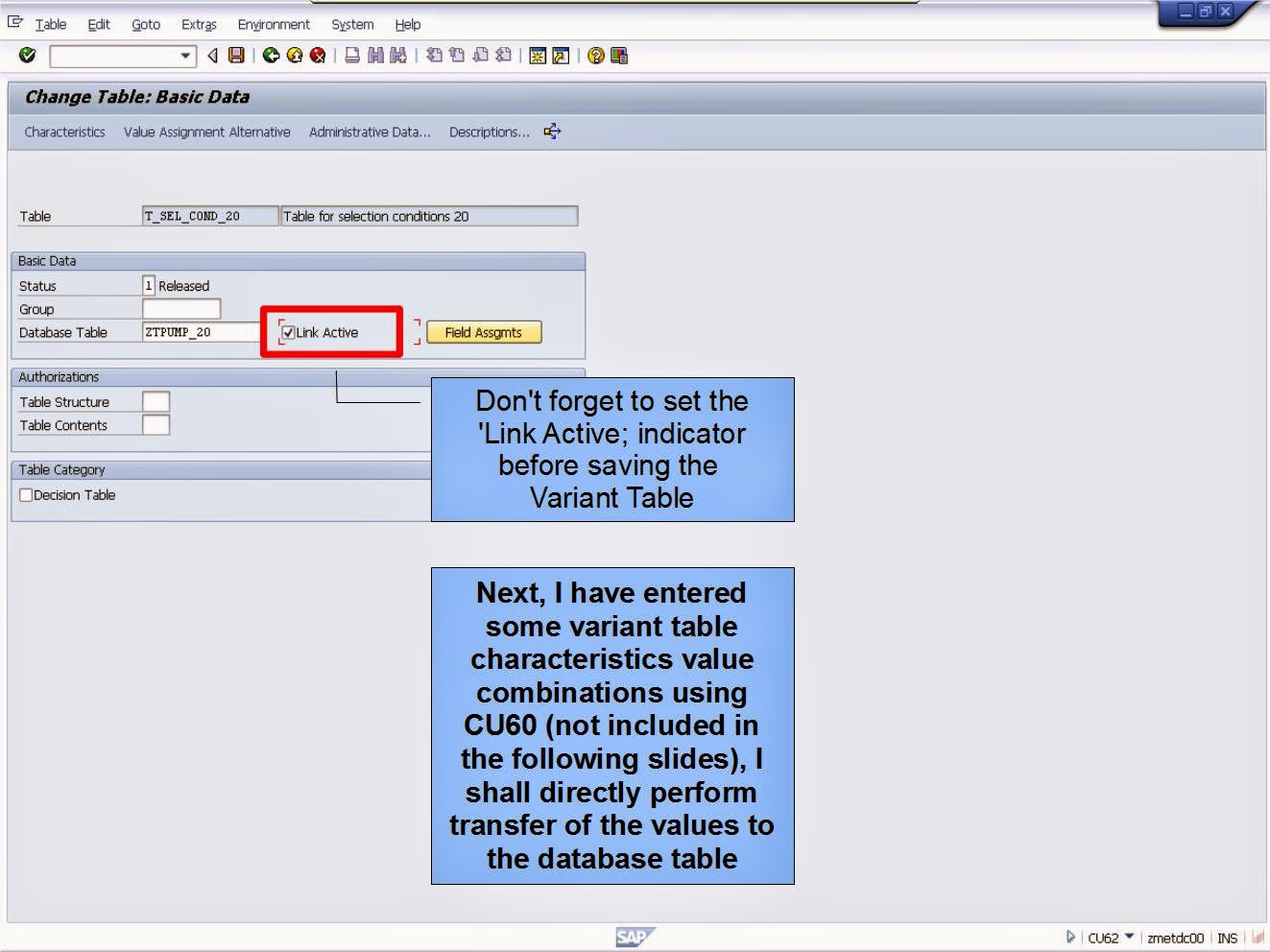Uncheck Link Active before saving
1270x952 pixels.
tap(288, 332)
